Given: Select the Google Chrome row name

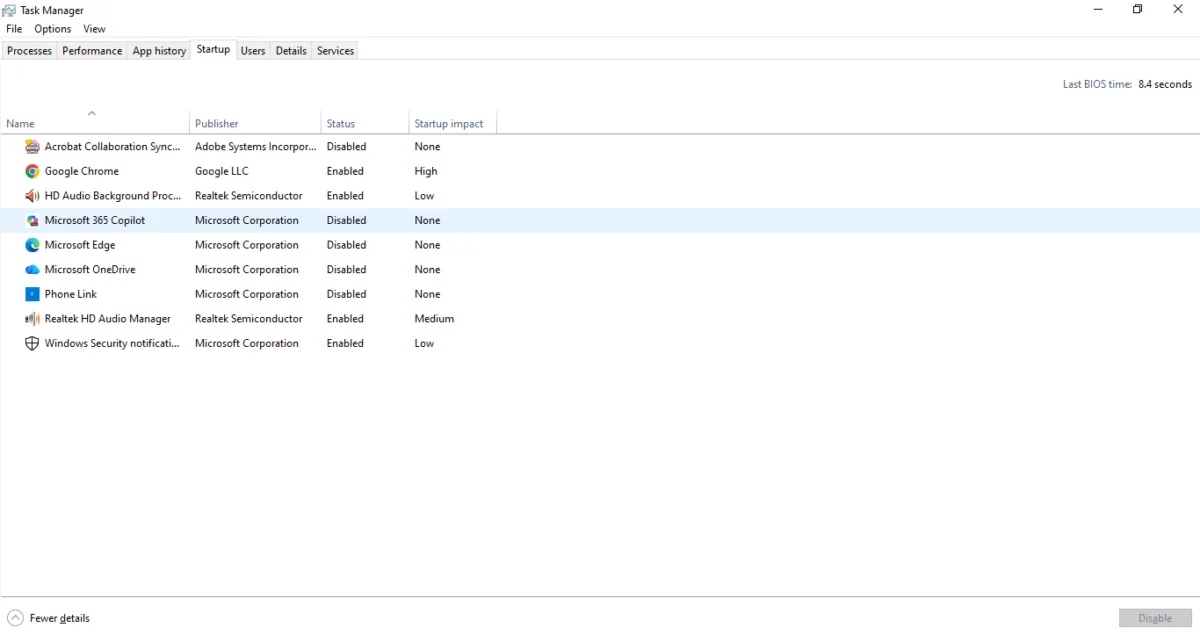Looking at the screenshot, I should click(x=82, y=171).
